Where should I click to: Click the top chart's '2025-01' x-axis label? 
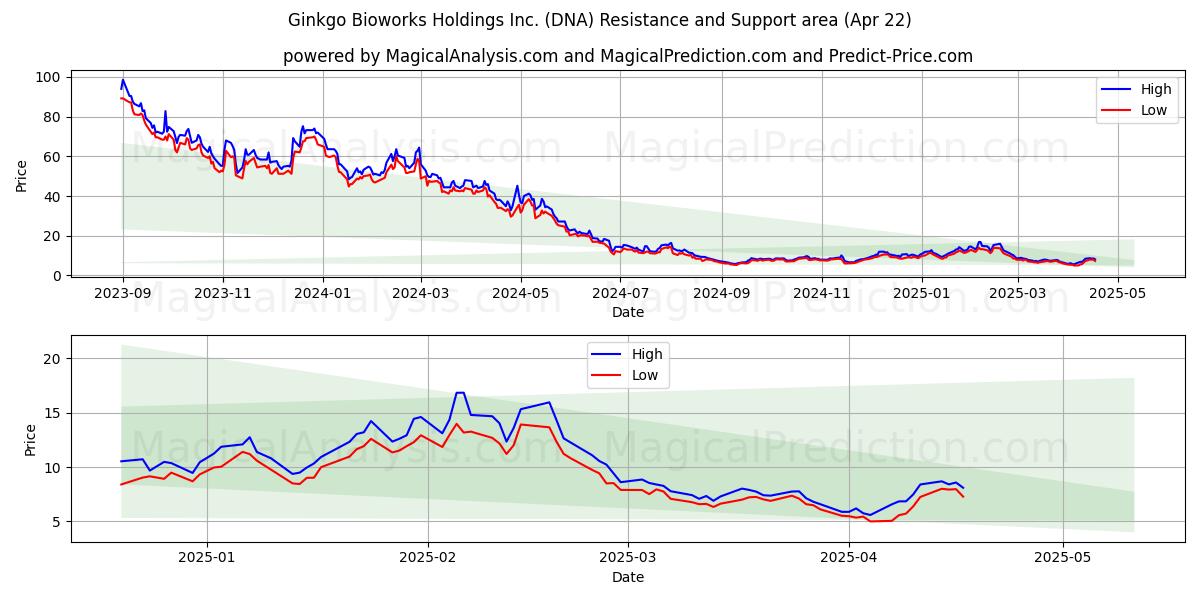click(x=920, y=294)
